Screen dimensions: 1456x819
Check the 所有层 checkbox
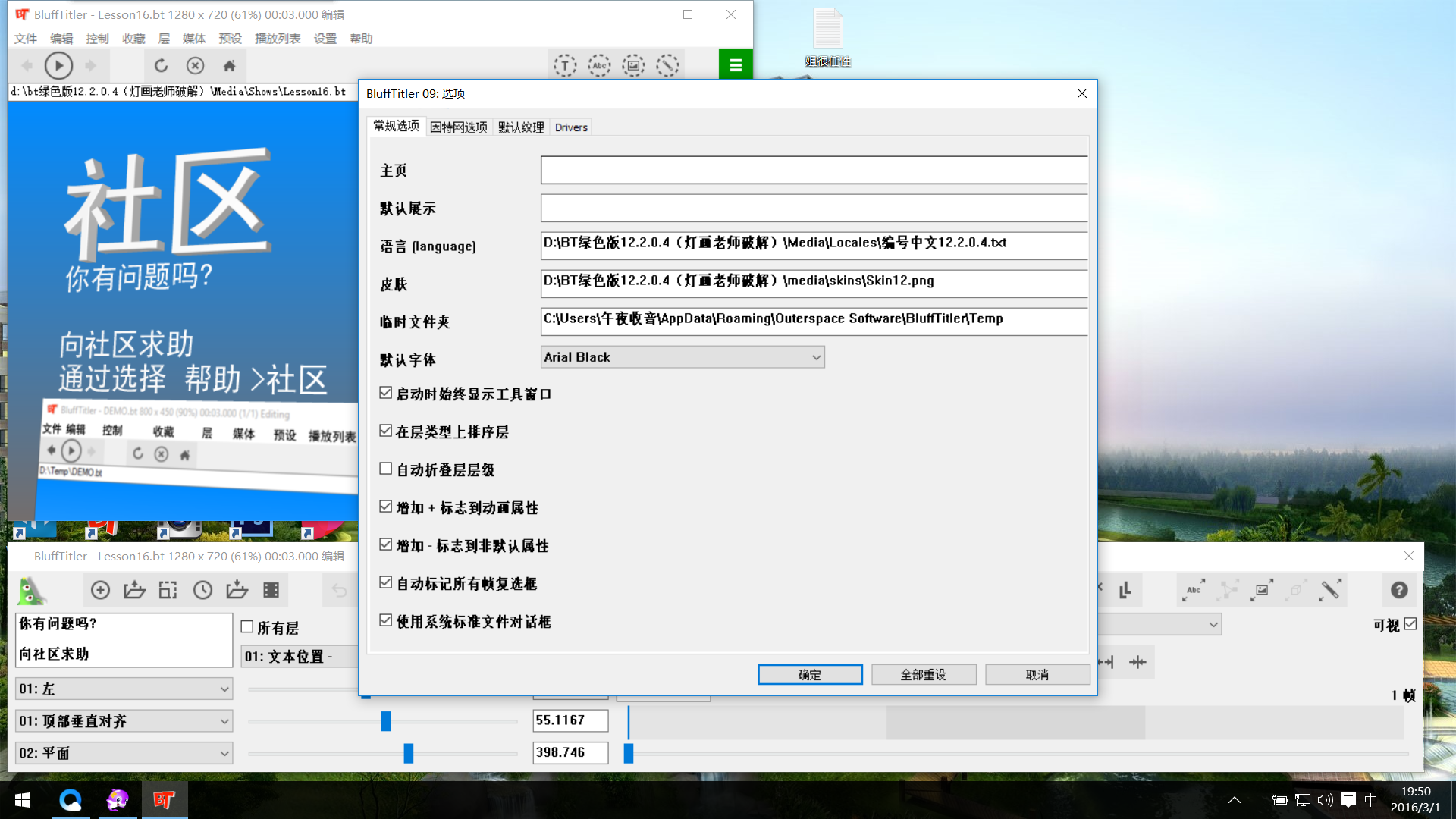(x=247, y=626)
